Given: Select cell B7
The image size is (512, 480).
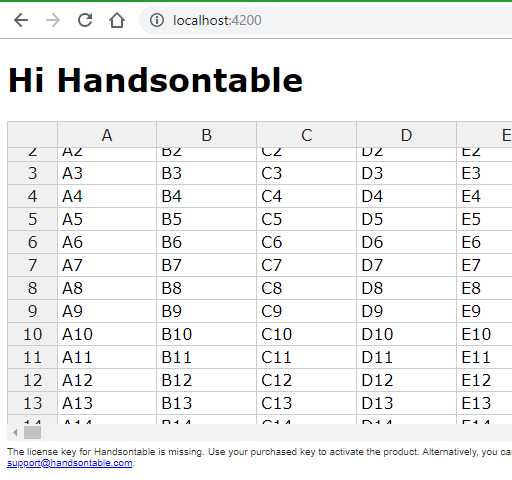Looking at the screenshot, I should (207, 265).
